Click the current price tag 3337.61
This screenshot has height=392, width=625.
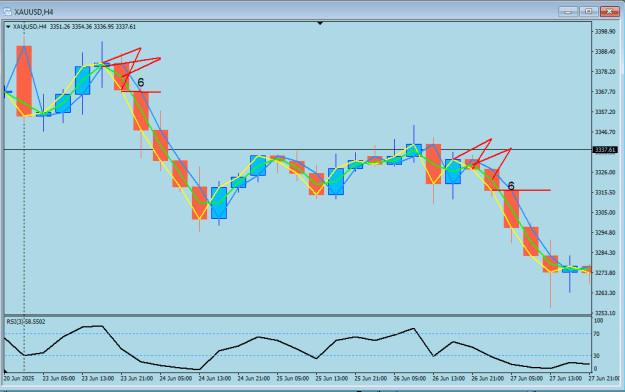(x=605, y=150)
